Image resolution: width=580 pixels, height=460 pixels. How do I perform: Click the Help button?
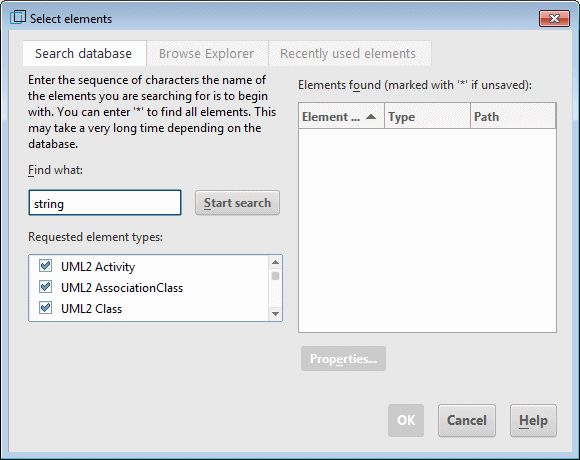(533, 420)
